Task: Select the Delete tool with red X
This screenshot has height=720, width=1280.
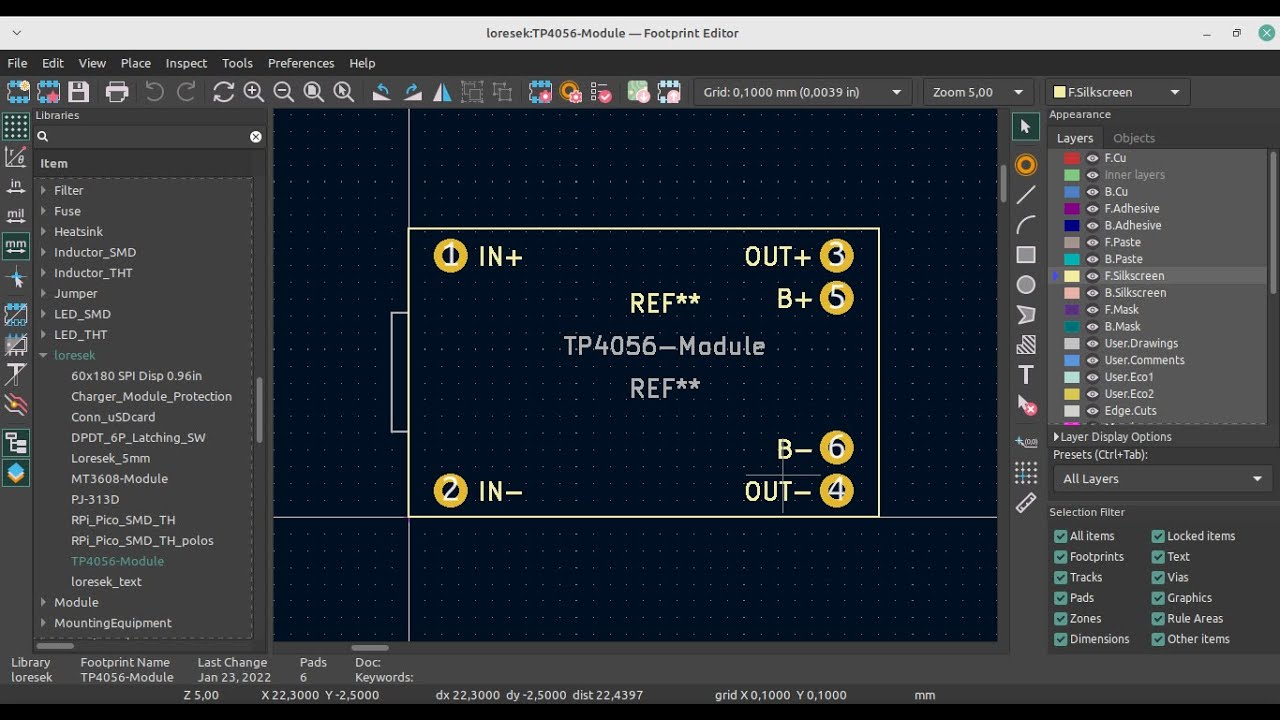Action: tap(1026, 405)
